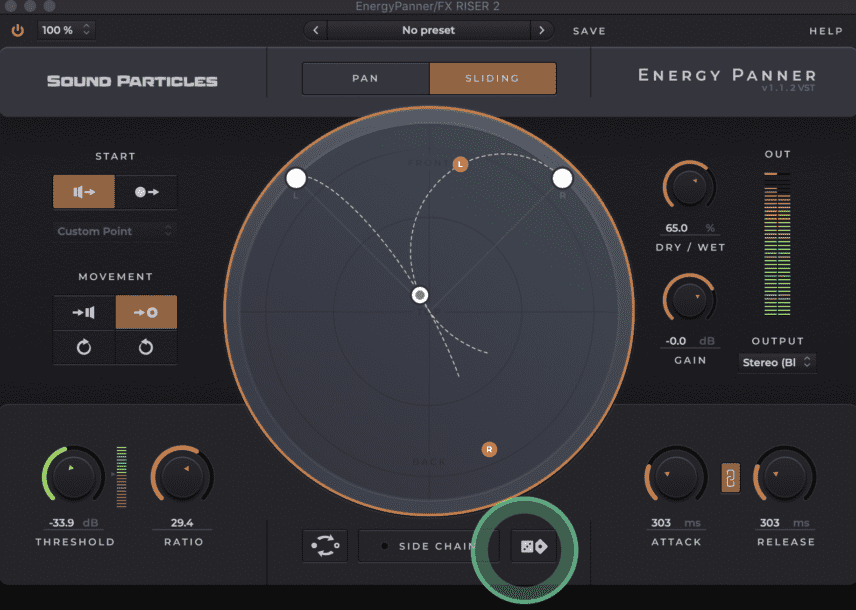856x610 pixels.
Task: Select the Start from speaker icon
Action: pyautogui.click(x=84, y=192)
